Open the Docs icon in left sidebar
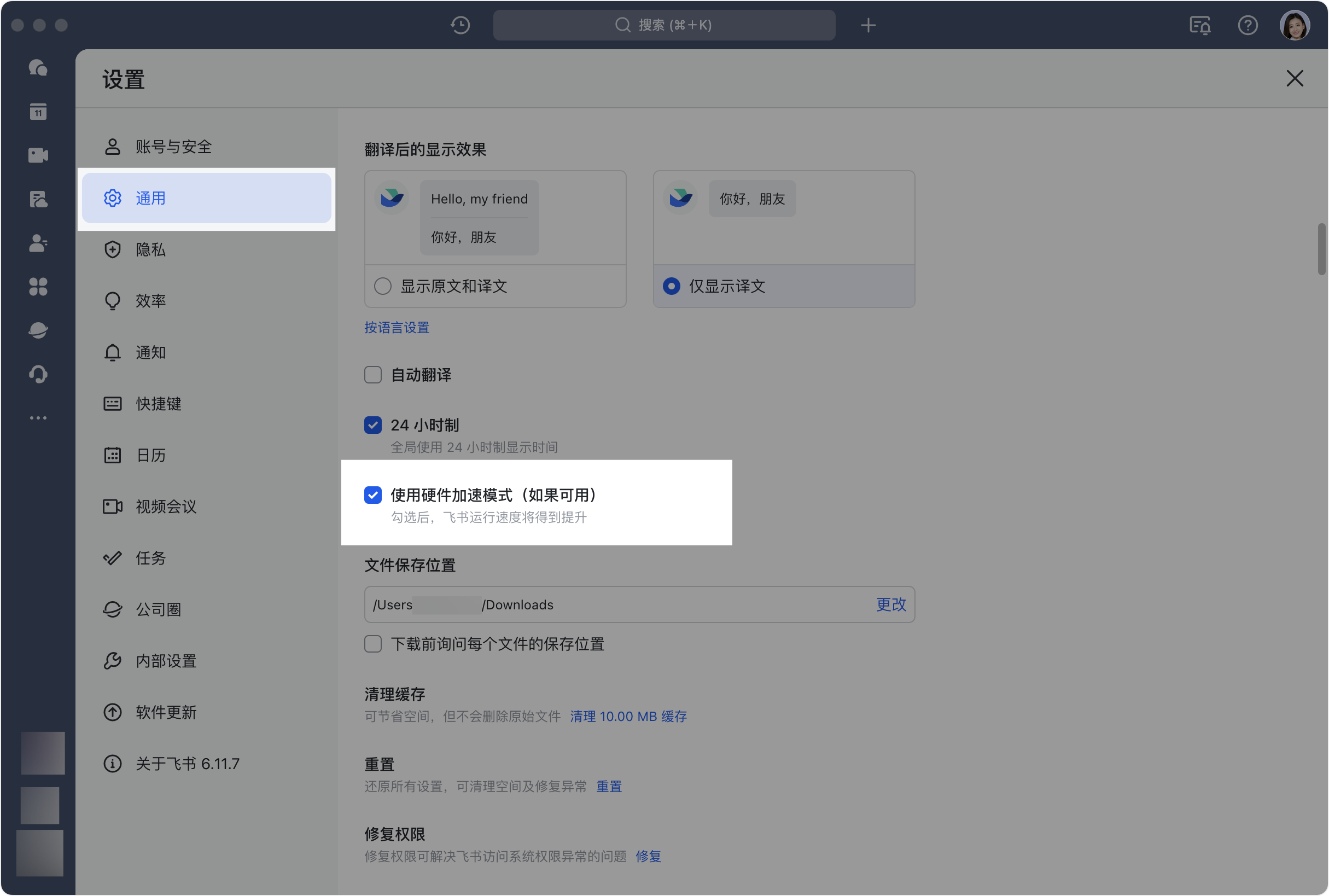1329x896 pixels. tap(38, 200)
